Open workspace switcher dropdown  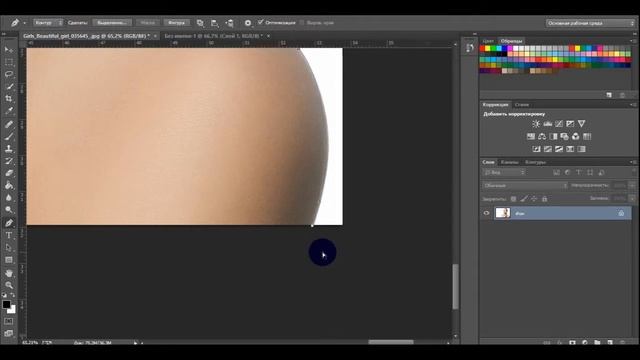point(590,23)
